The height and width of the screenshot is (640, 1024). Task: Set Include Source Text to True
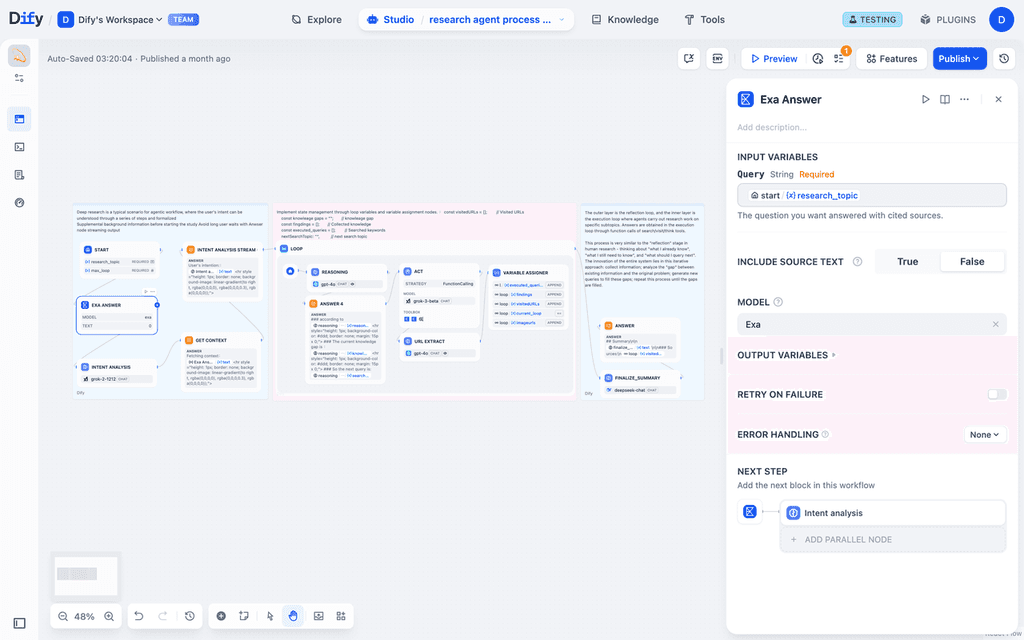click(x=907, y=261)
